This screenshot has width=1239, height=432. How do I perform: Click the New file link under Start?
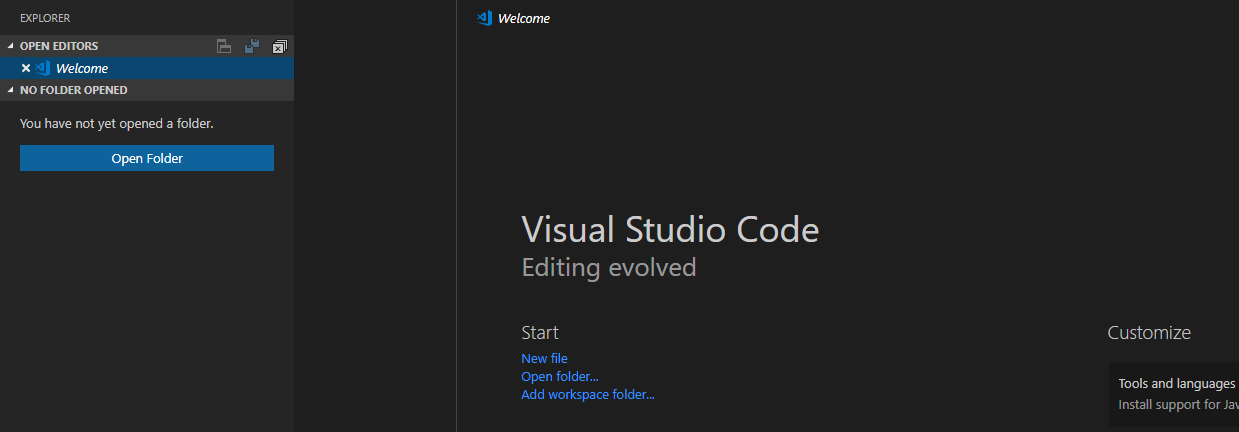pos(544,358)
